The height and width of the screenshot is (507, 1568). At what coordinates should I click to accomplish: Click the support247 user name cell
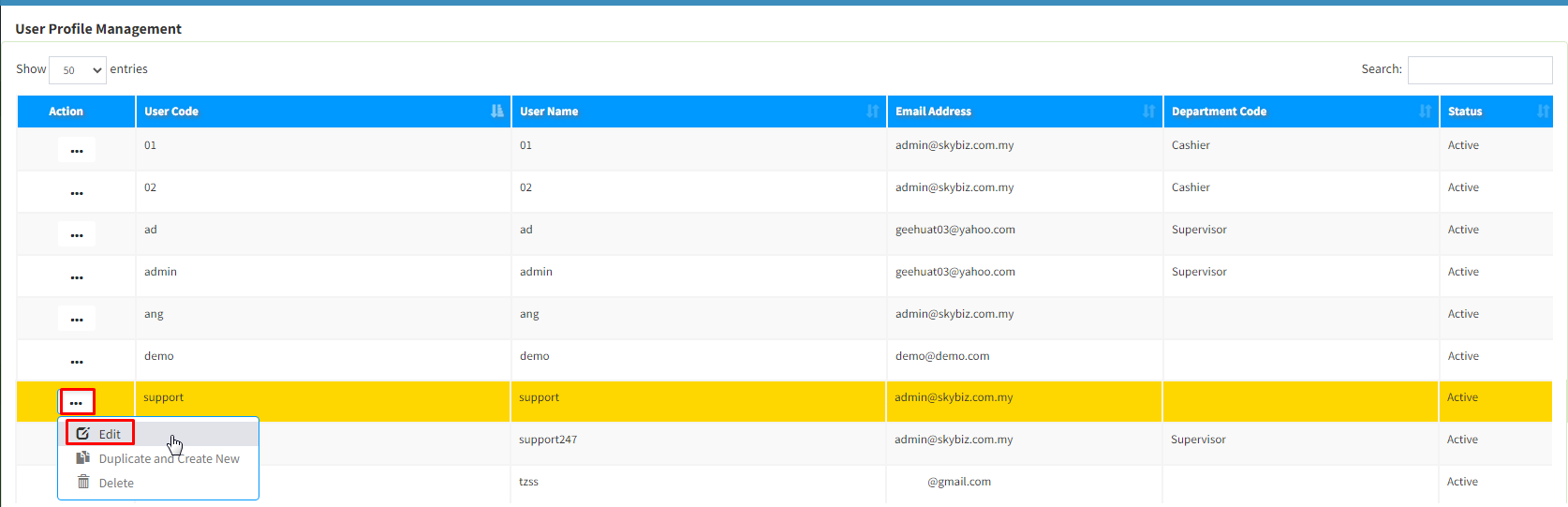coord(548,440)
